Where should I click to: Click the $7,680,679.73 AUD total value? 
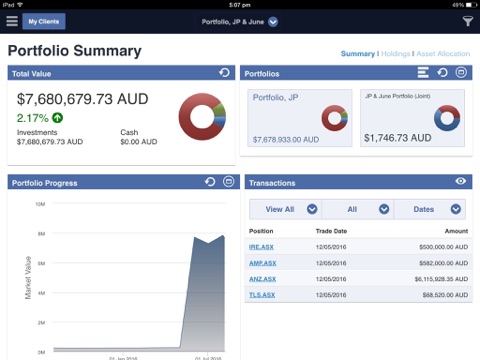[x=83, y=99]
